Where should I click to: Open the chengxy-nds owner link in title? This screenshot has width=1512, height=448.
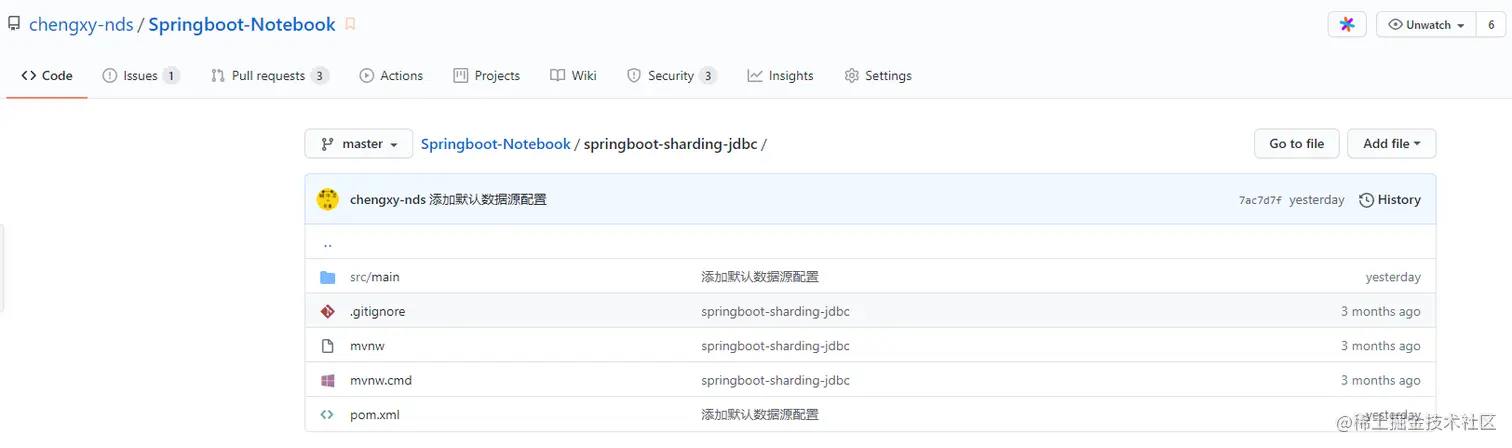coord(81,25)
